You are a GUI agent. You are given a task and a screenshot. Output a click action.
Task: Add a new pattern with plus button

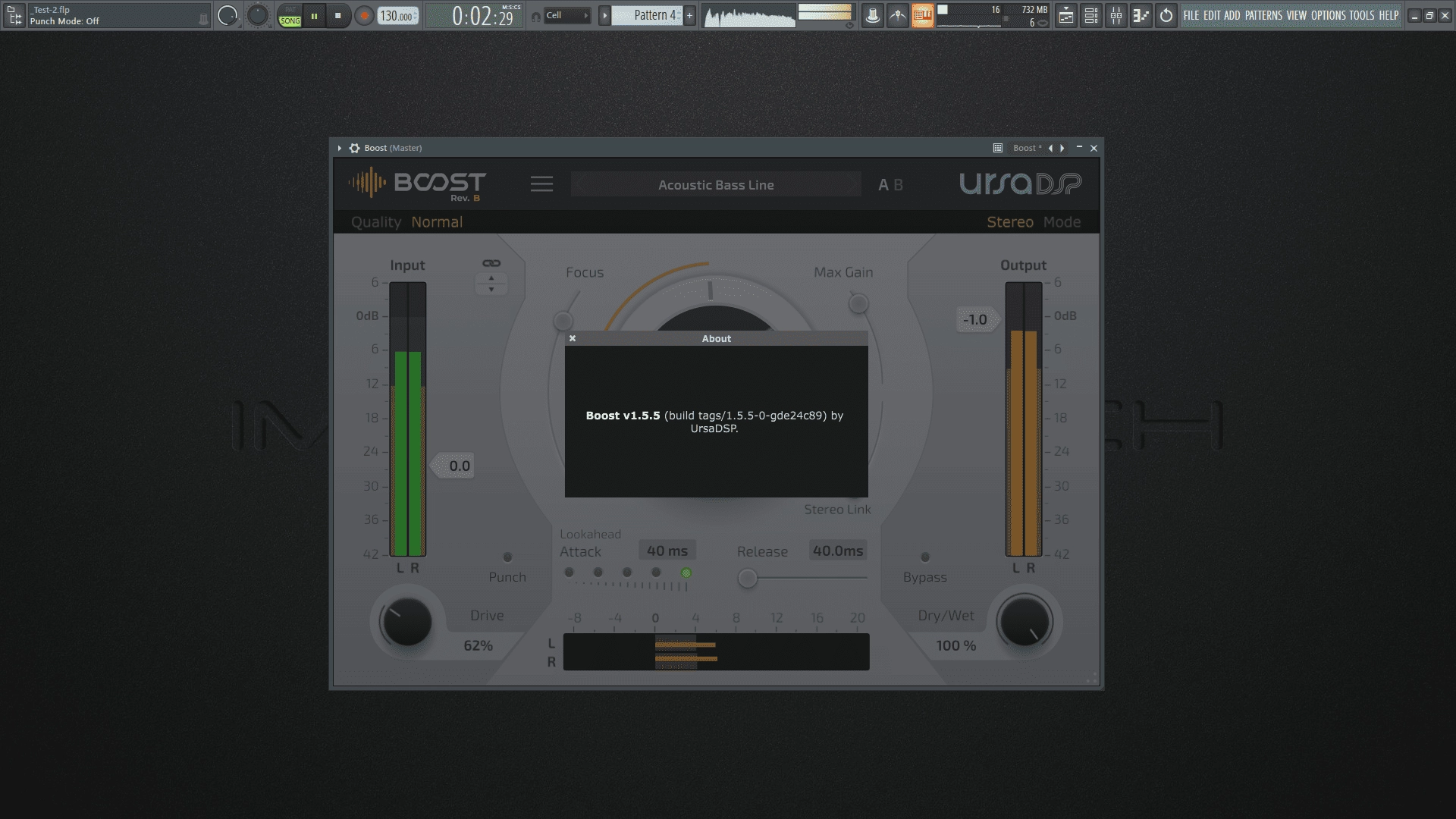point(689,15)
